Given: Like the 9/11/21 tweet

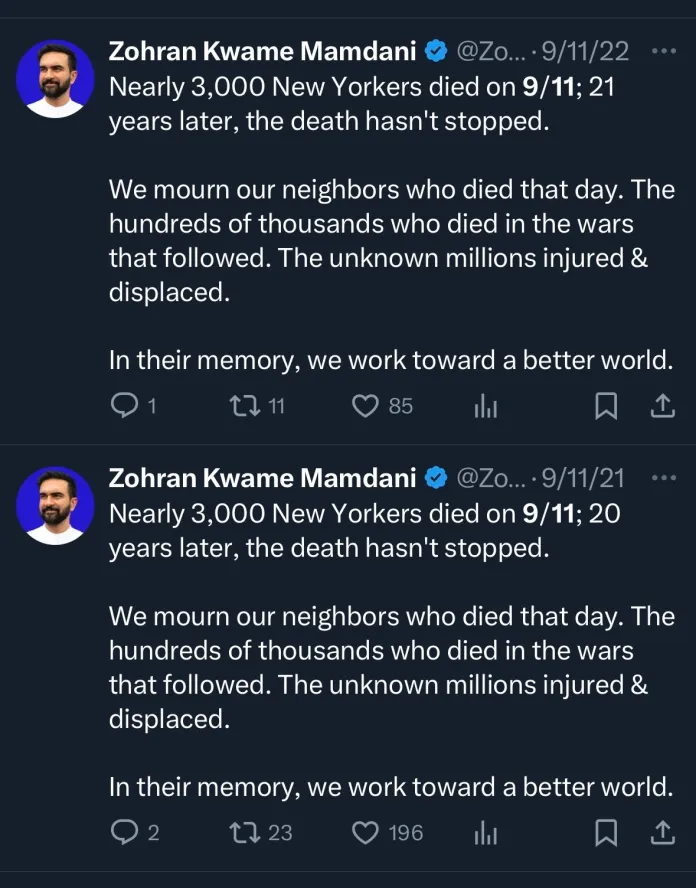Looking at the screenshot, I should [367, 831].
